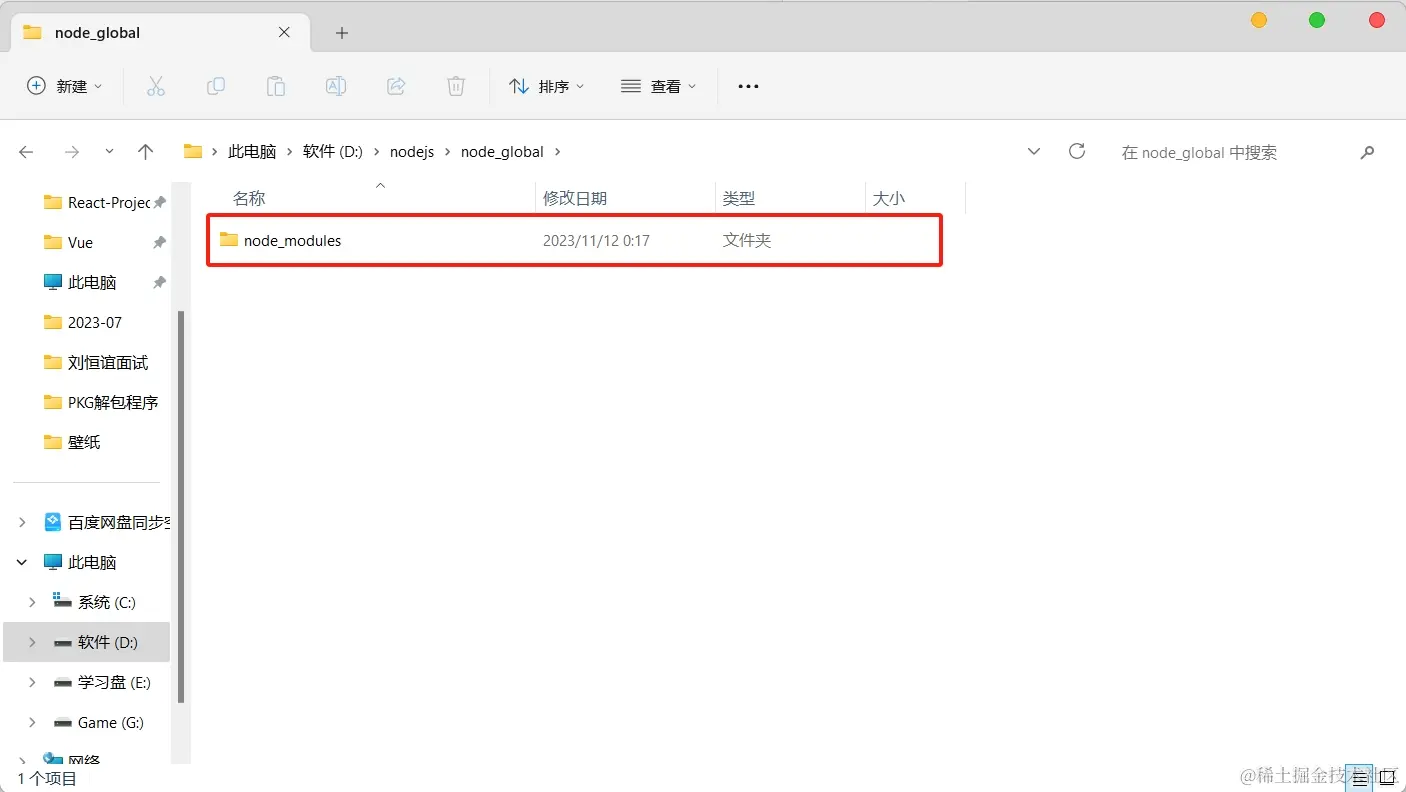Click node_global in the address breadcrumb
Image resolution: width=1406 pixels, height=792 pixels.
pyautogui.click(x=502, y=152)
